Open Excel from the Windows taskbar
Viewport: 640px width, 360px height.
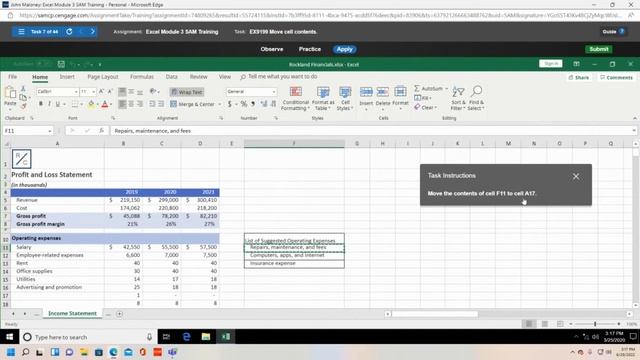[225, 337]
